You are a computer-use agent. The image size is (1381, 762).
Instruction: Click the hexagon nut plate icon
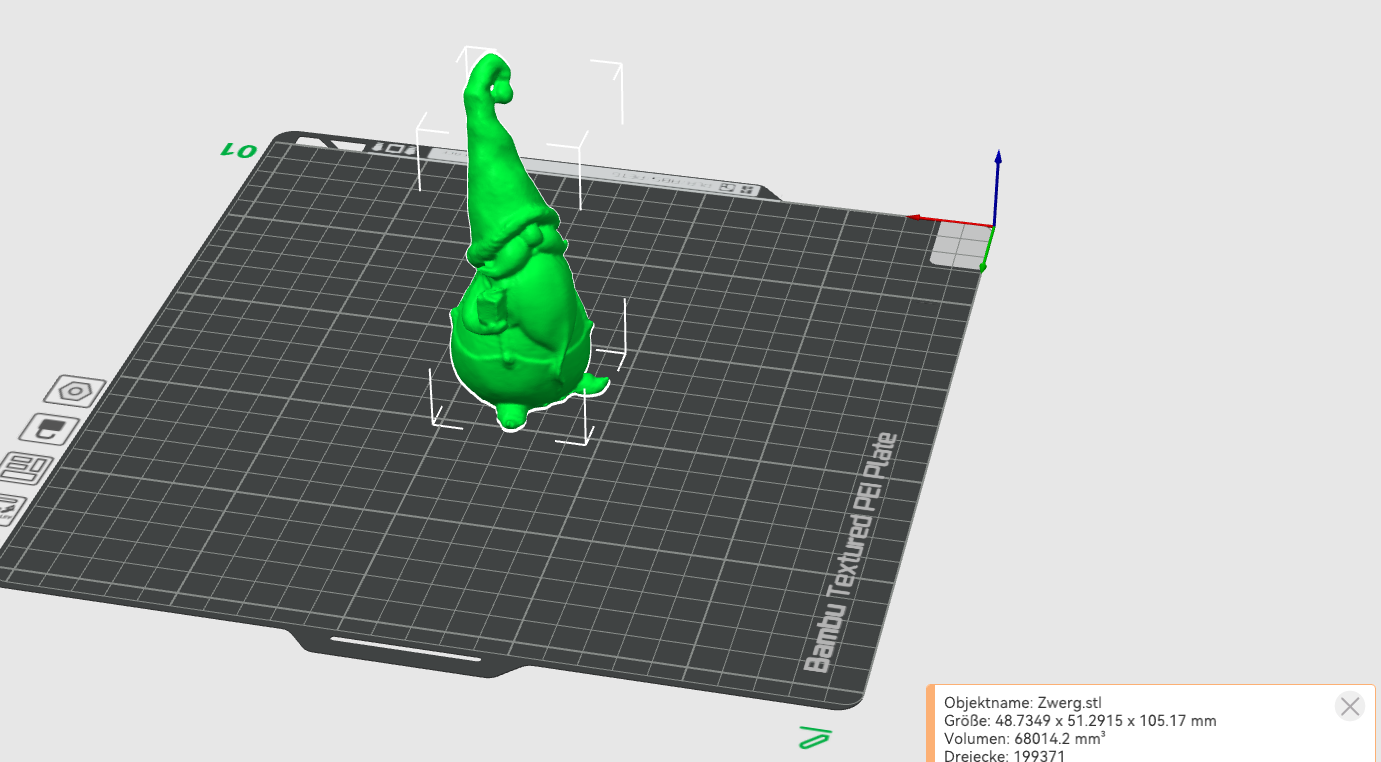tap(74, 391)
